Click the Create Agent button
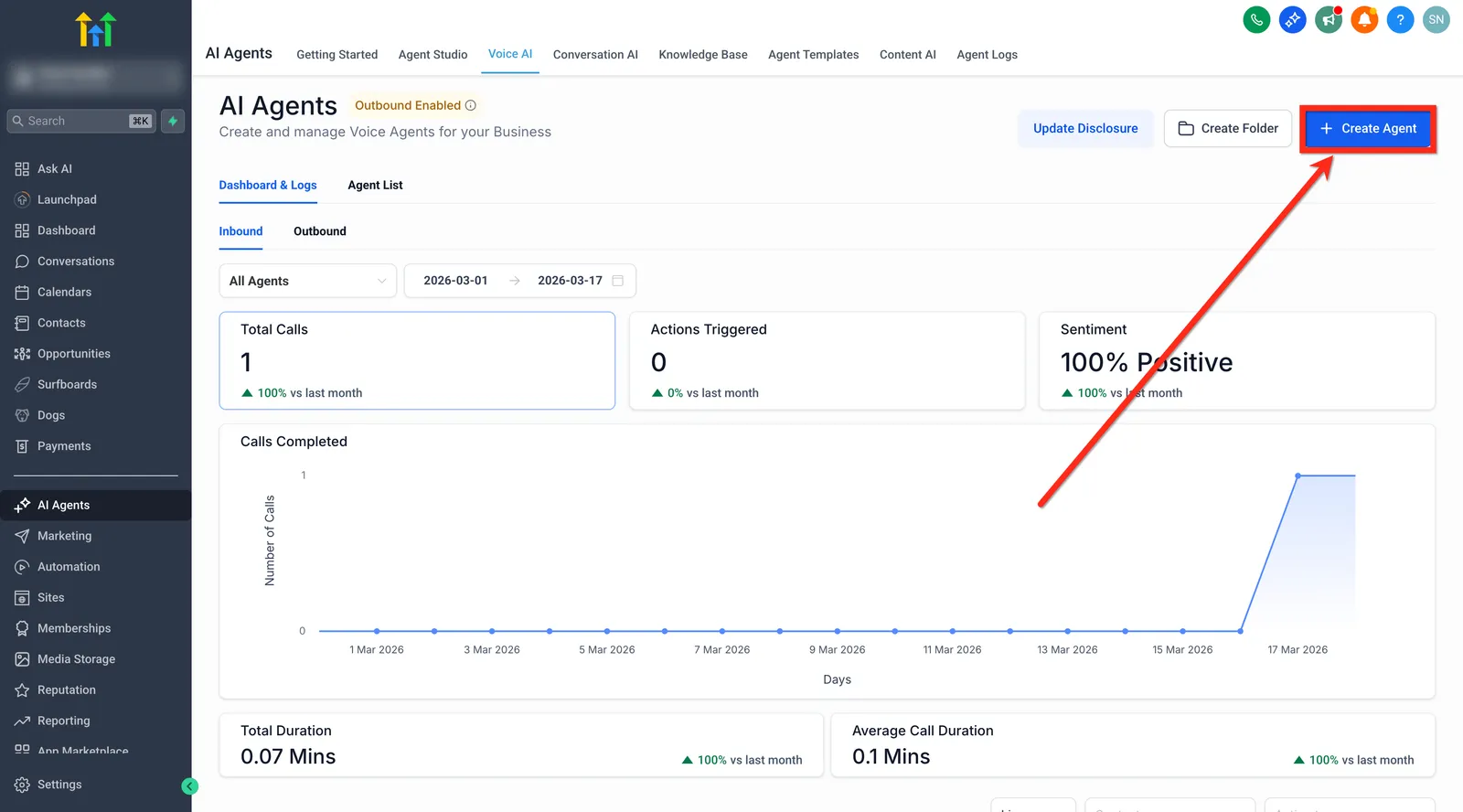 [x=1368, y=128]
